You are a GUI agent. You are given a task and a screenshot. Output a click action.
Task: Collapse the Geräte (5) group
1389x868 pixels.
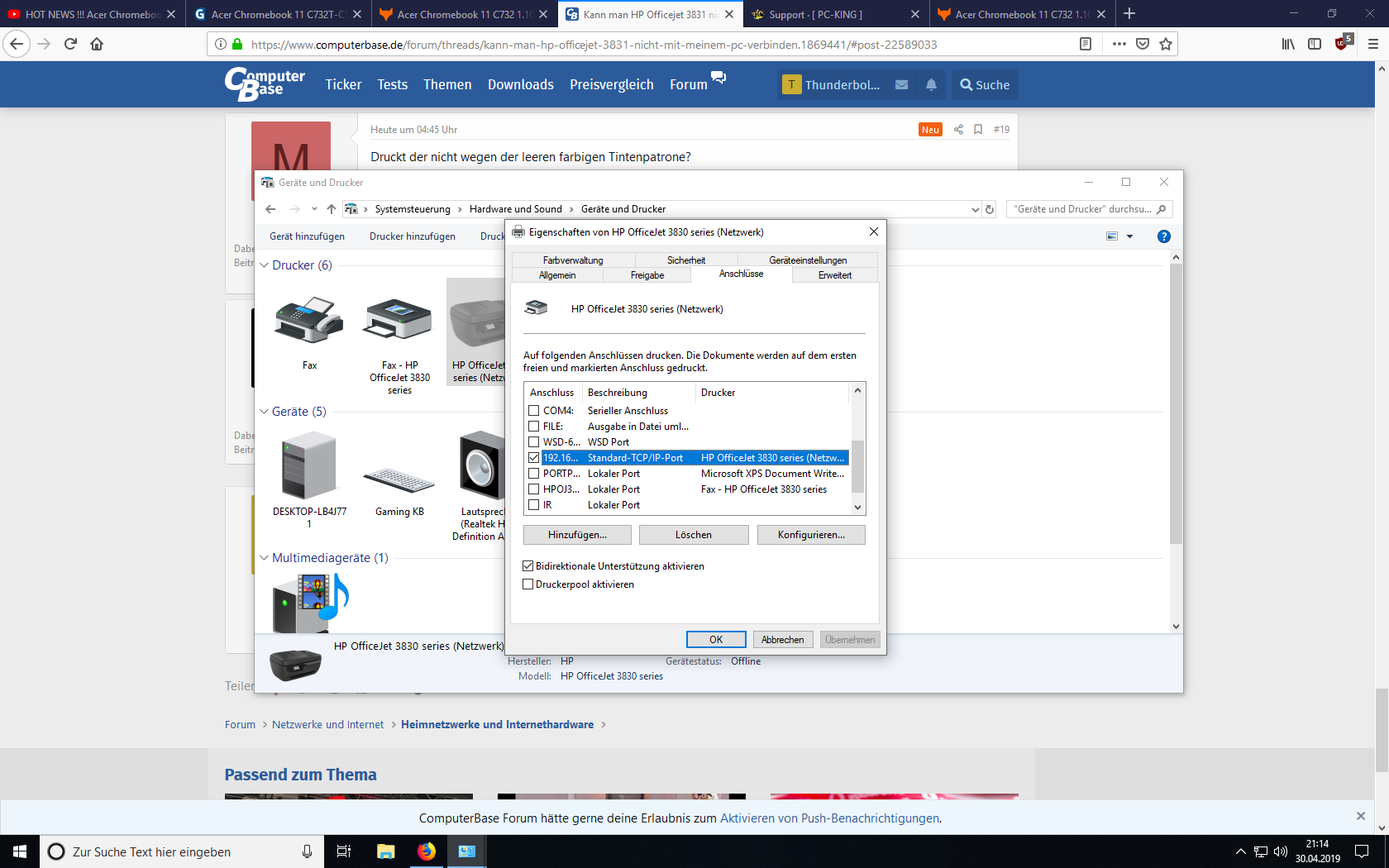pyautogui.click(x=264, y=412)
